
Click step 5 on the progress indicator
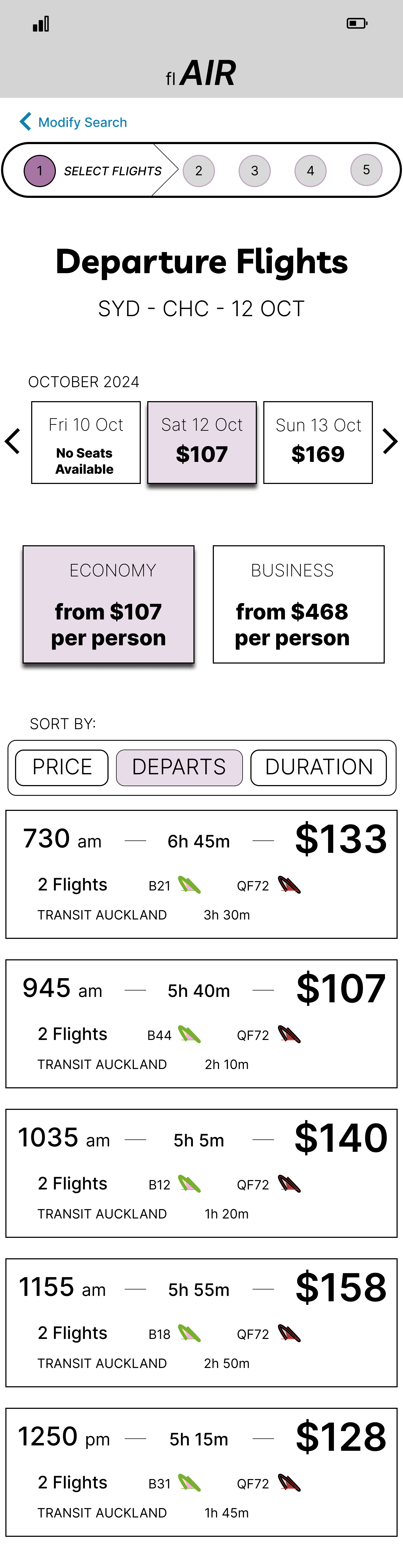pos(366,170)
